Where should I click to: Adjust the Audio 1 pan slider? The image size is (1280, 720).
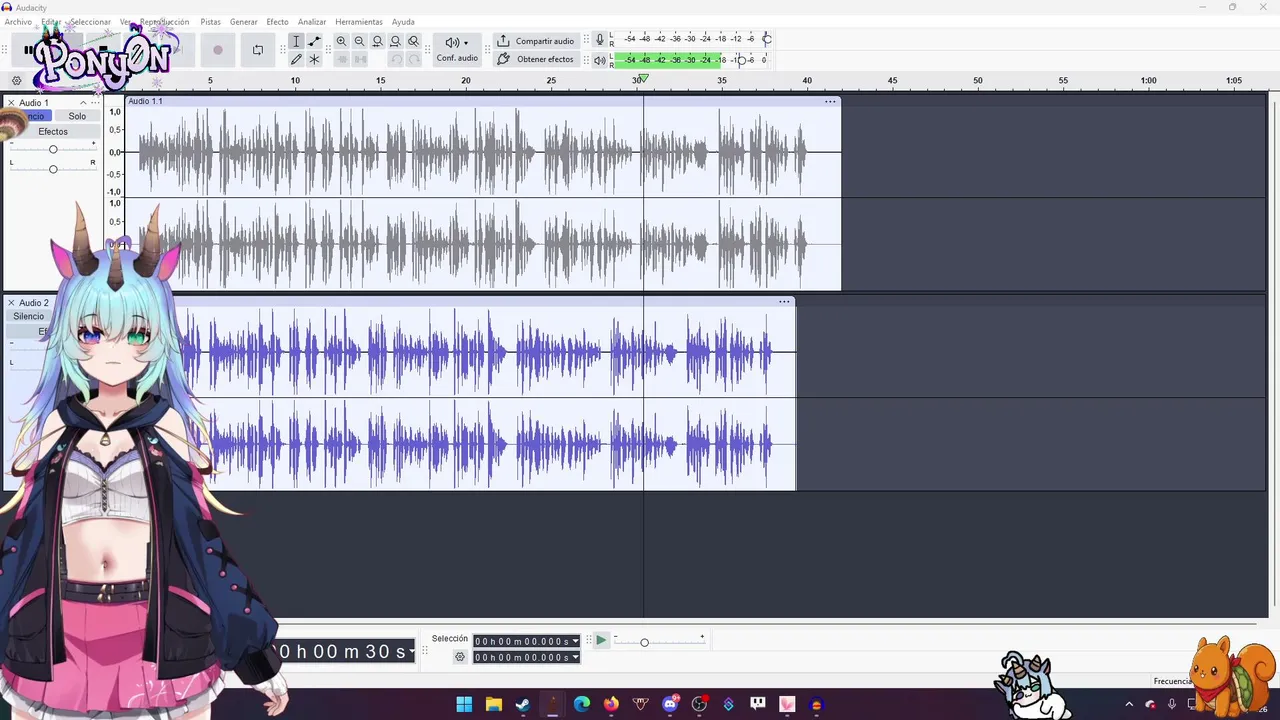click(53, 169)
